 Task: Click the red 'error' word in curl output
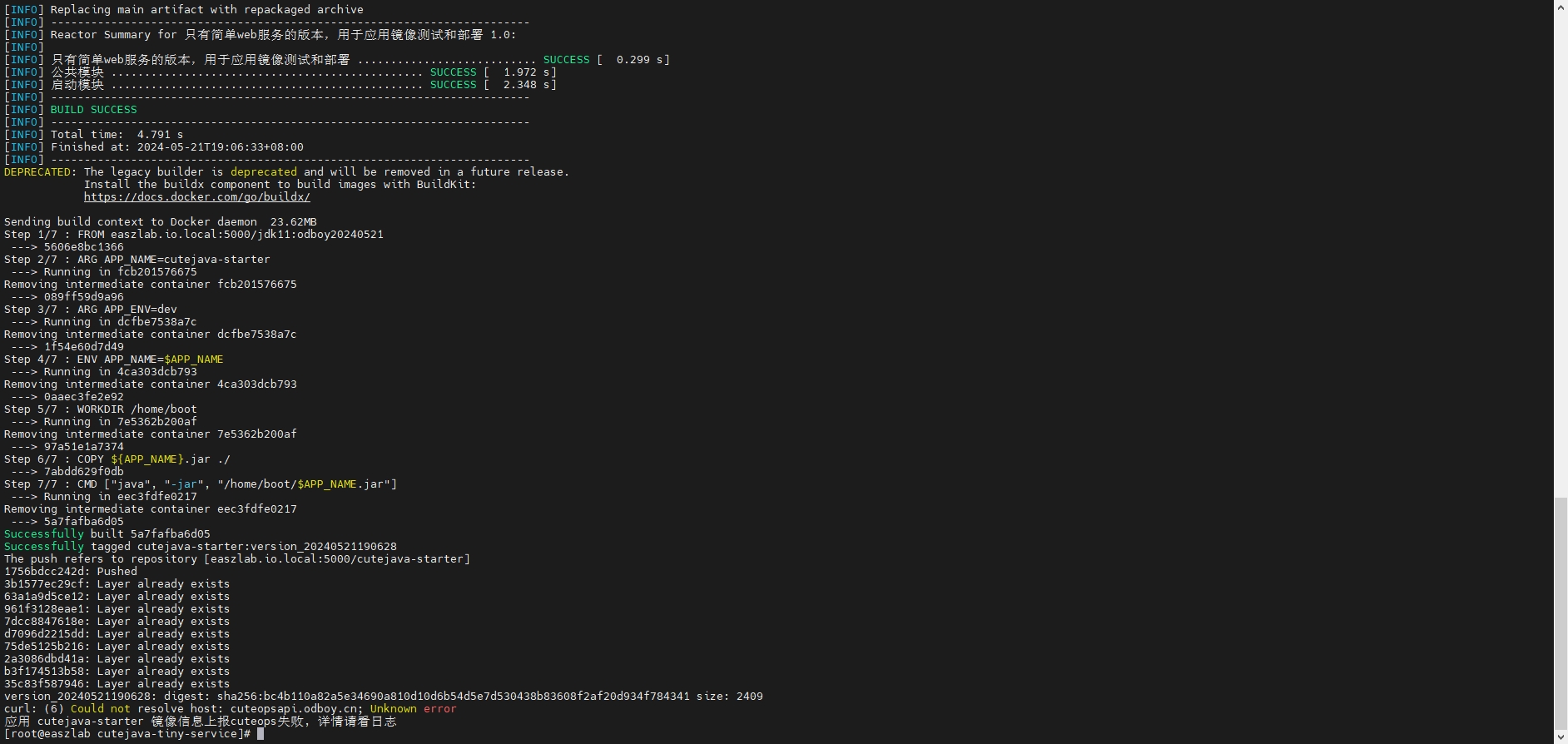(x=439, y=709)
